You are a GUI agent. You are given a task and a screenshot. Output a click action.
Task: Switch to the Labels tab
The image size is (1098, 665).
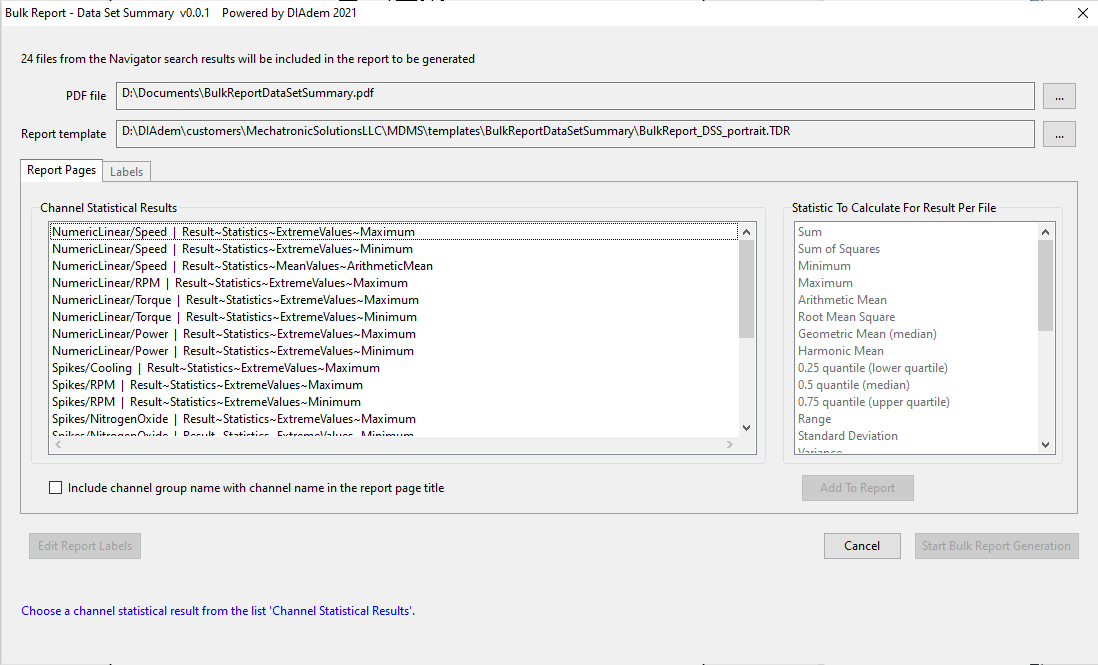[x=126, y=171]
